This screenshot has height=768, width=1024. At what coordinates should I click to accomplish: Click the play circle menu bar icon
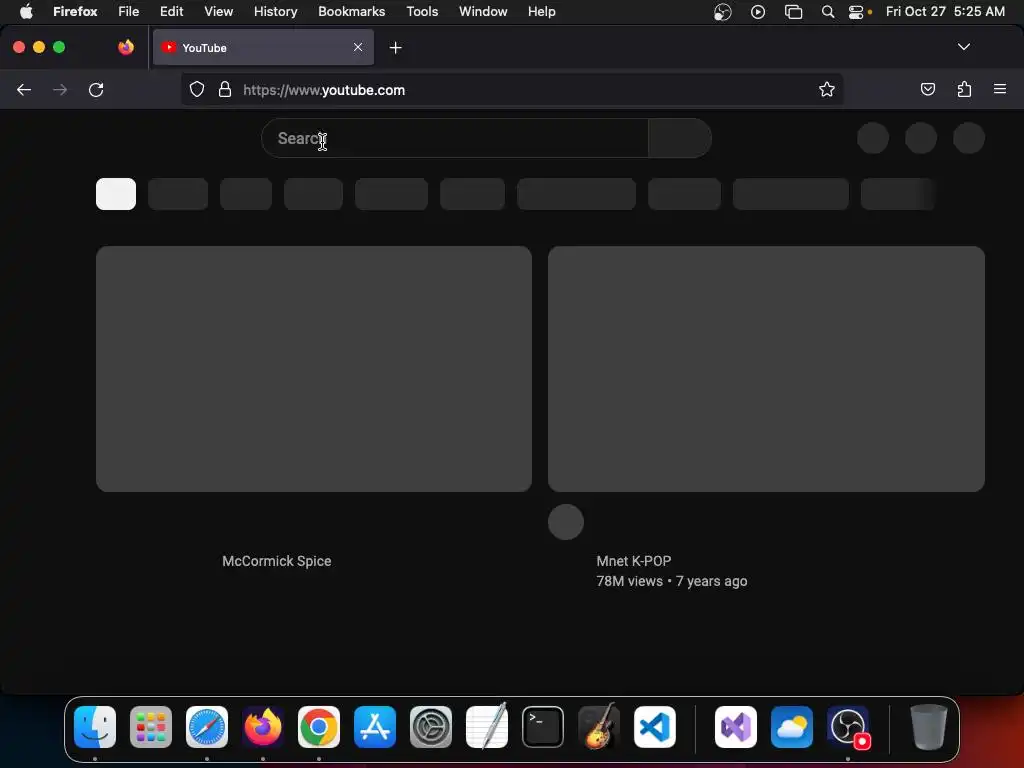pos(758,12)
